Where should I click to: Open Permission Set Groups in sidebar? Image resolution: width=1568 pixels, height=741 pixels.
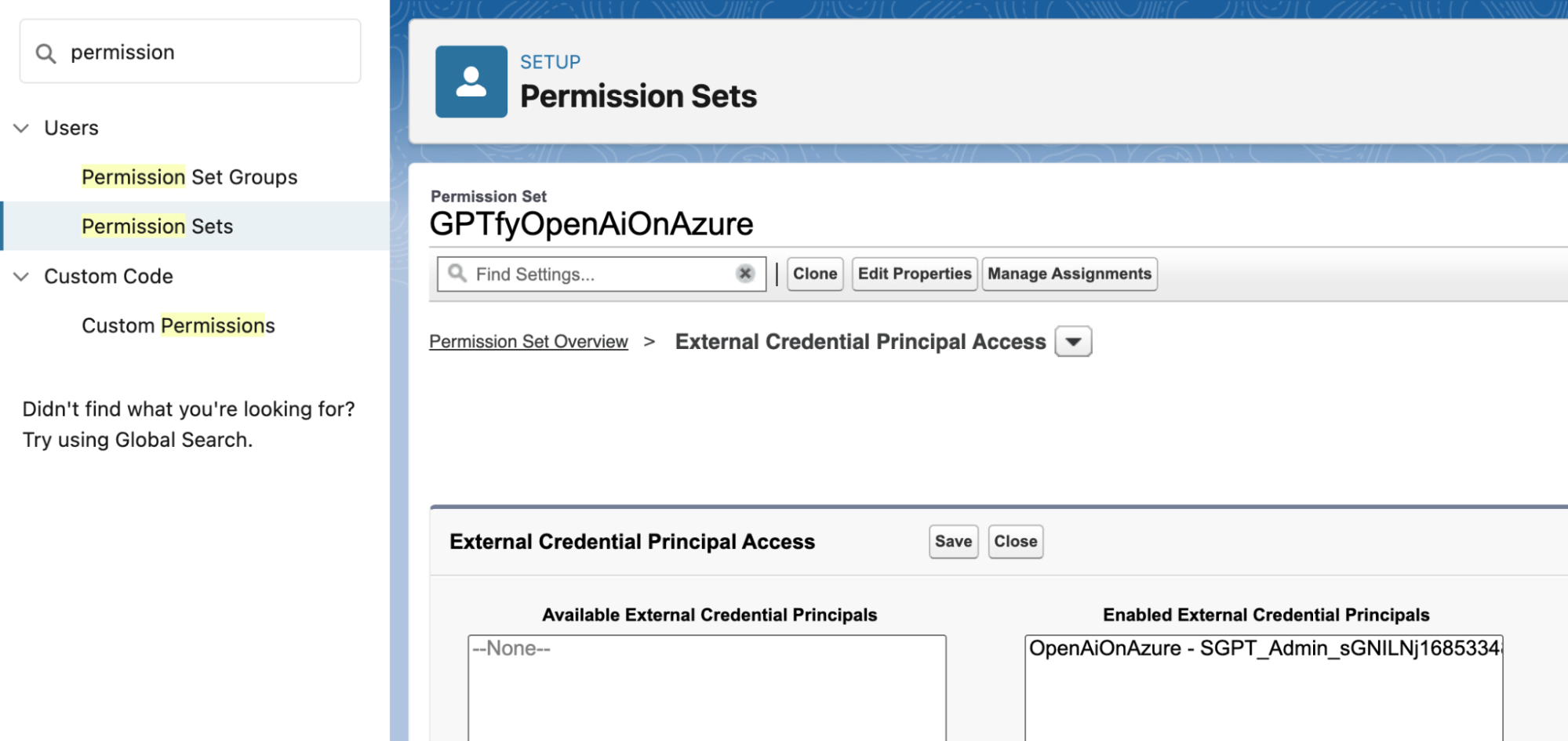coord(189,177)
